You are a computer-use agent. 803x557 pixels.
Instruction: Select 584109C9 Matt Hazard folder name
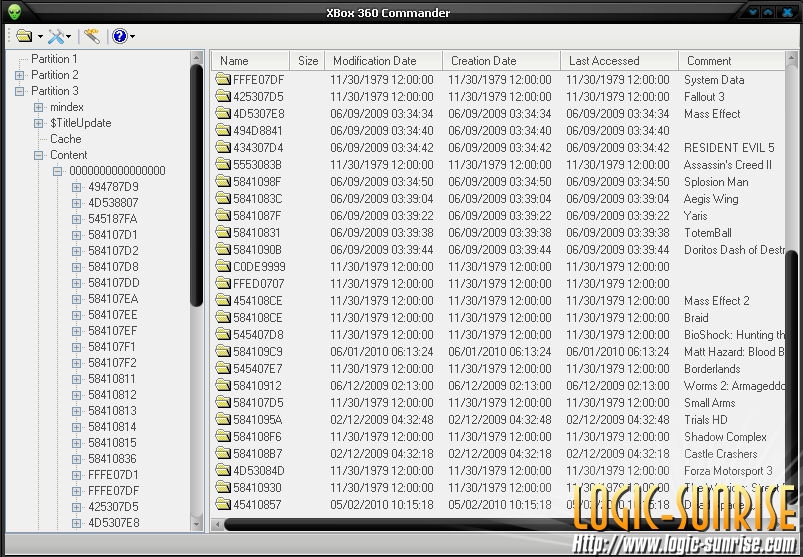point(258,352)
